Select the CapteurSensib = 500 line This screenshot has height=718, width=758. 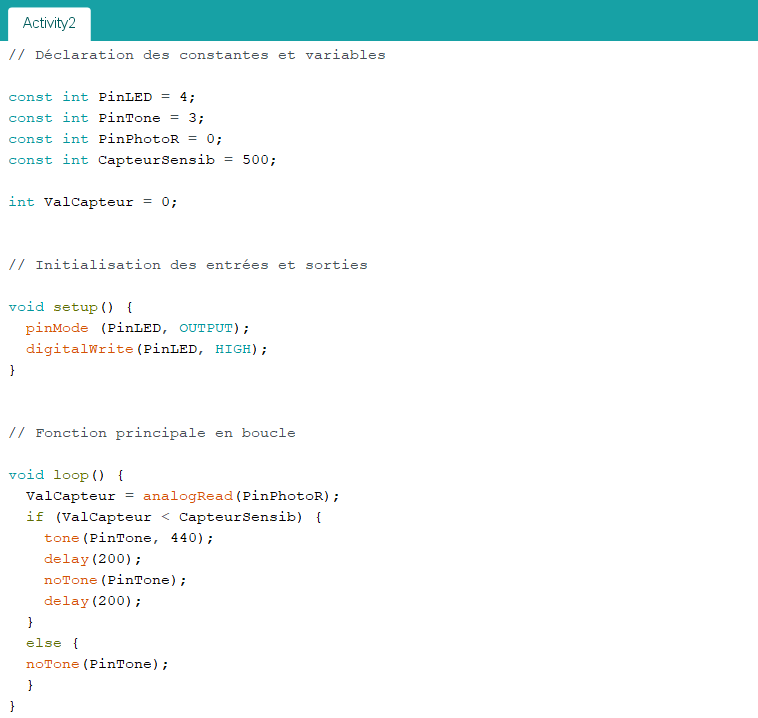coord(142,160)
